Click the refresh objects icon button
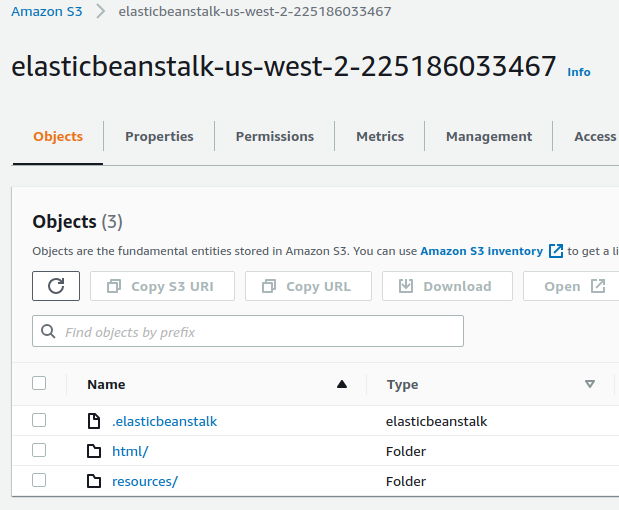619x510 pixels. (56, 286)
